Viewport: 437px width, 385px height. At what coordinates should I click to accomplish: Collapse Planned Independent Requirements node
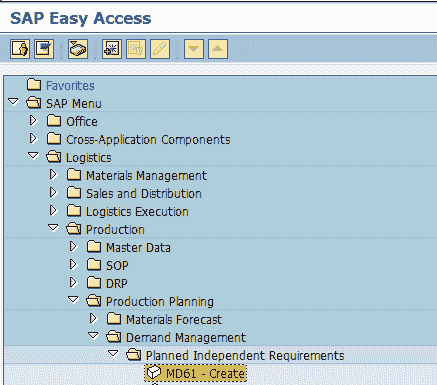(113, 353)
